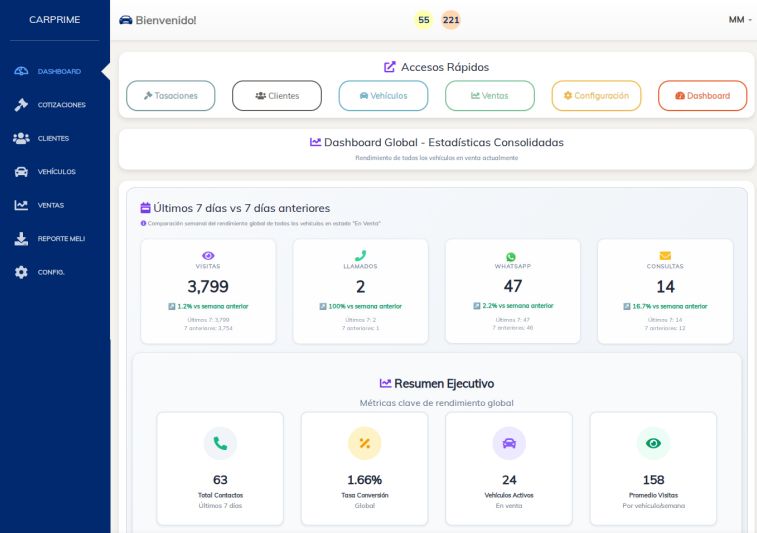Click the CARPRIME logo in sidebar

pyautogui.click(x=55, y=20)
